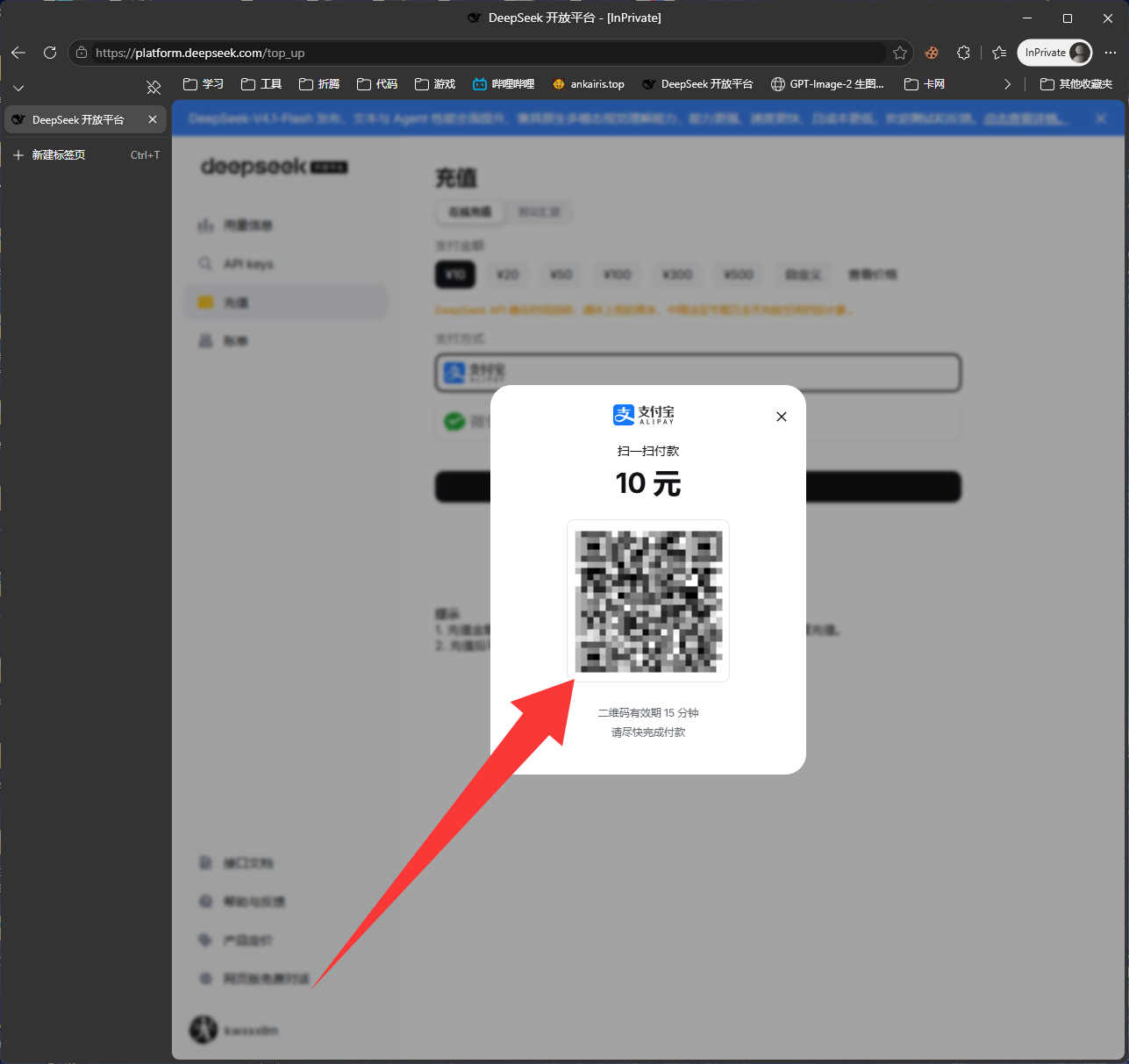Click the 10 元 amount text
The image size is (1129, 1064).
tap(648, 483)
